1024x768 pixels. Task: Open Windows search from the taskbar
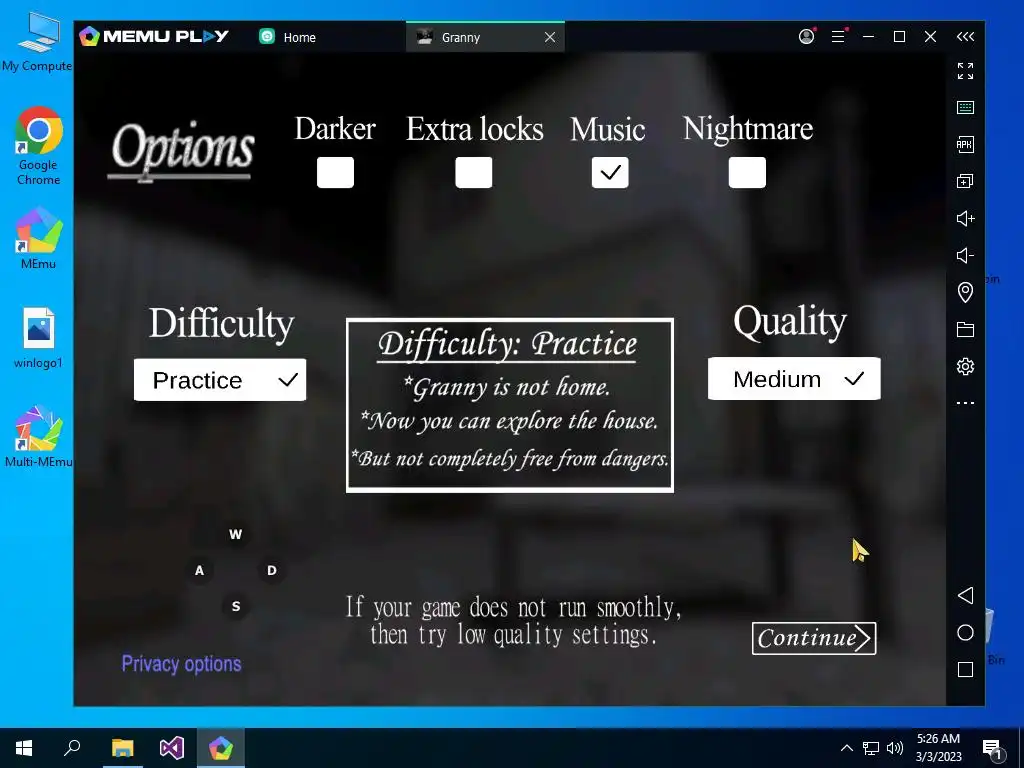point(72,748)
